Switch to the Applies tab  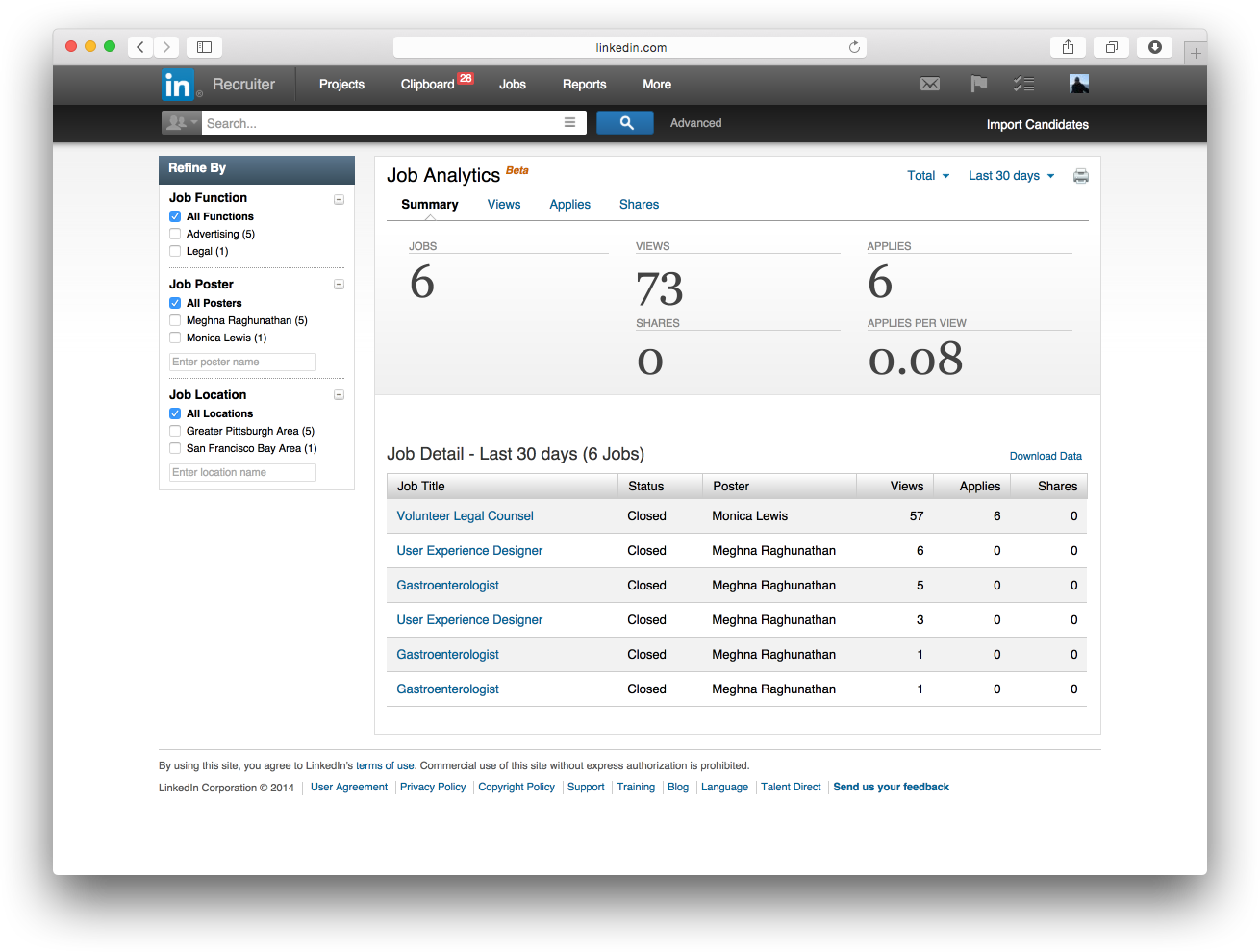tap(570, 205)
